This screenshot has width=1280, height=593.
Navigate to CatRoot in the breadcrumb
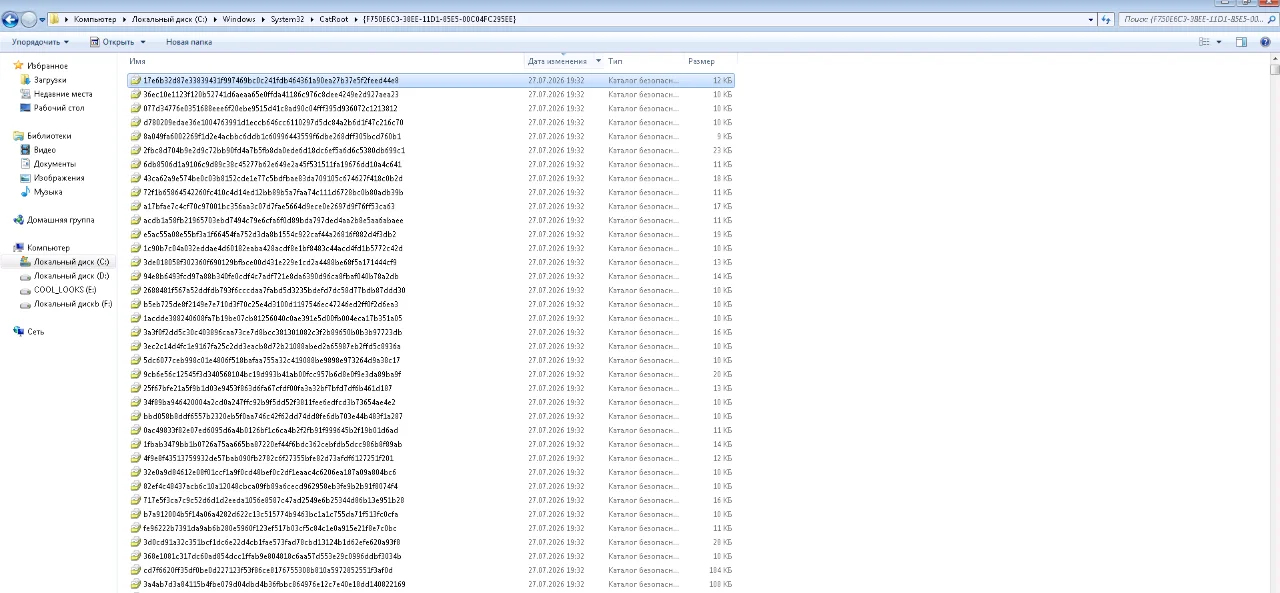point(334,19)
